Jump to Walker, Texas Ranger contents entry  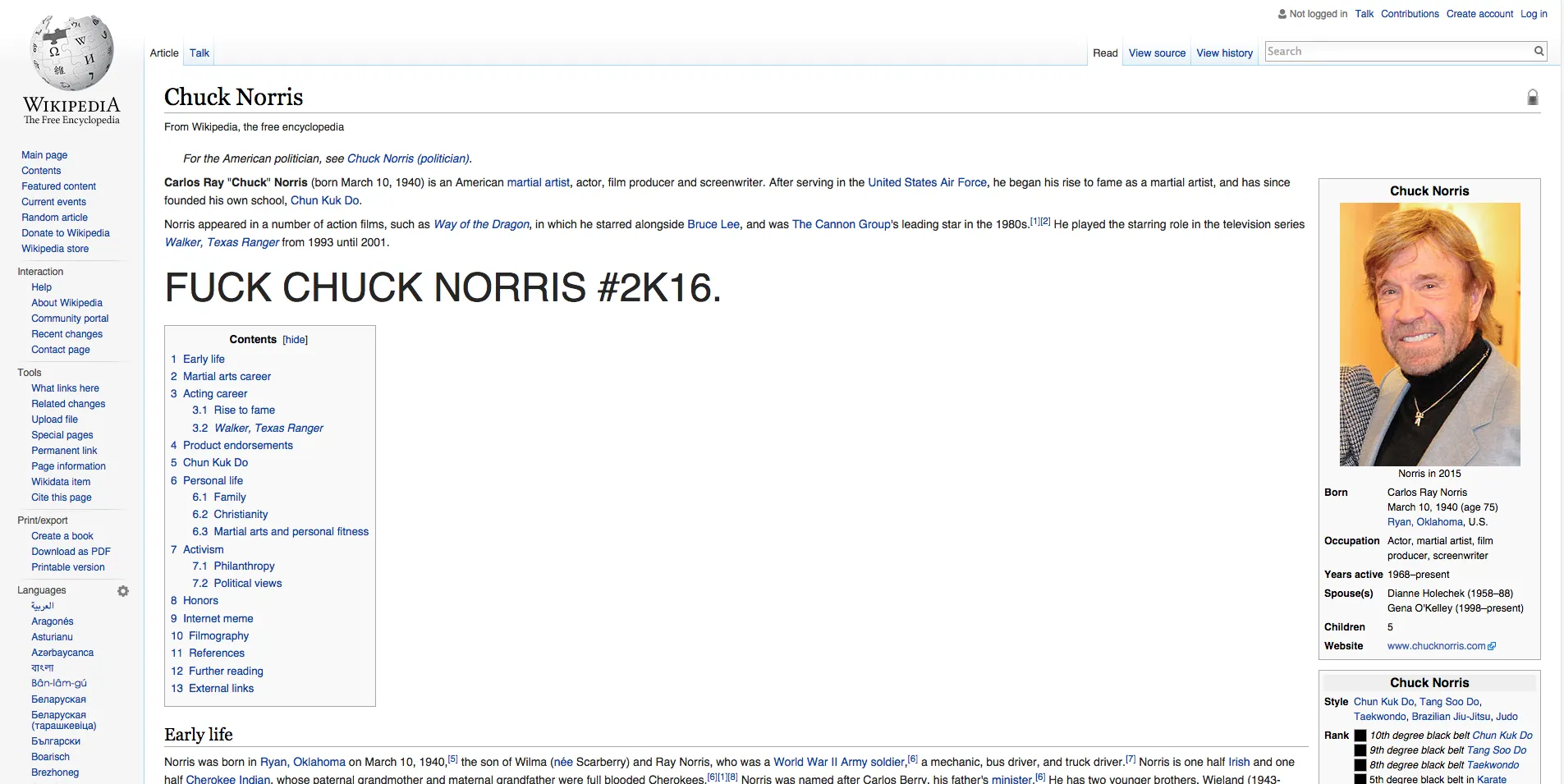click(258, 429)
